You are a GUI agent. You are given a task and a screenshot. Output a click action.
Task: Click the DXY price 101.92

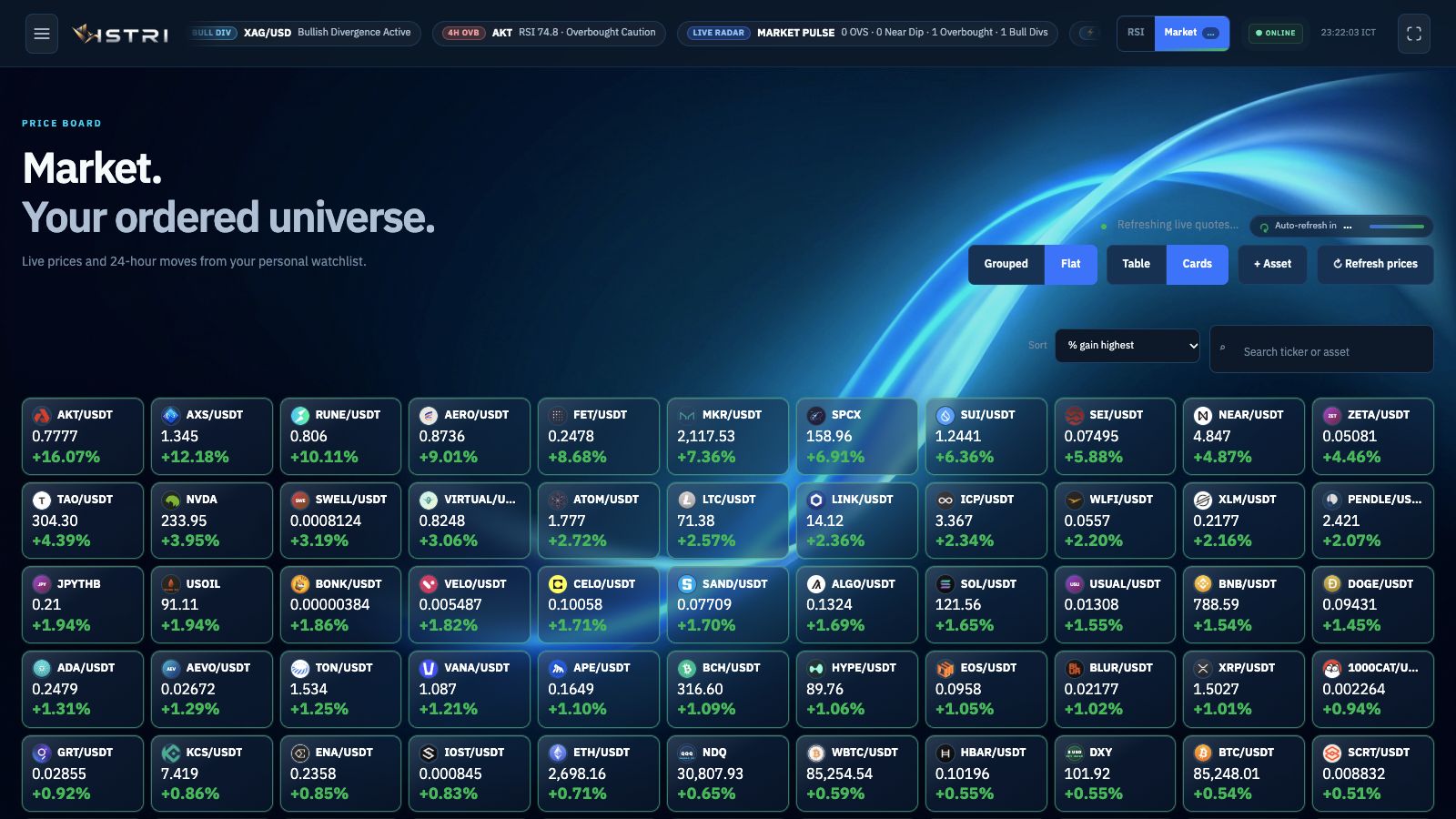coord(1087,773)
